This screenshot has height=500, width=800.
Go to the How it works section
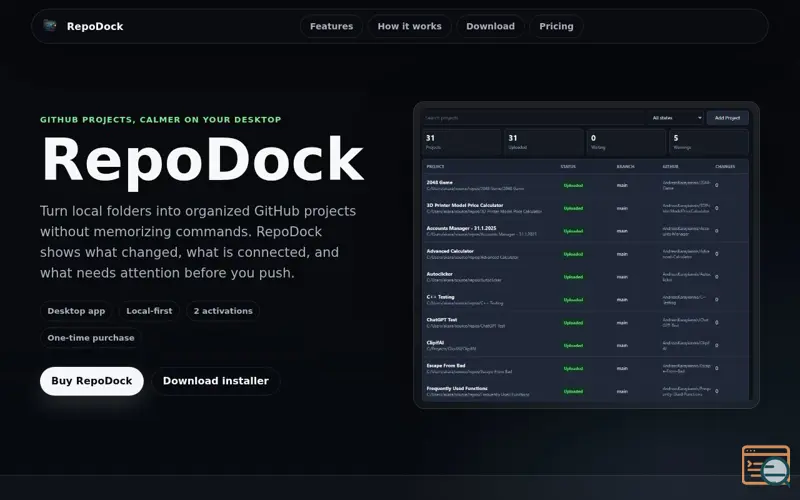(409, 26)
